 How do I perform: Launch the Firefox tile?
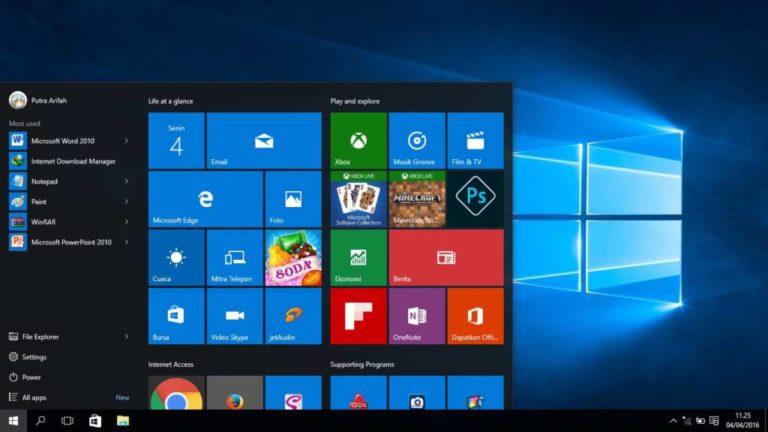pos(235,393)
